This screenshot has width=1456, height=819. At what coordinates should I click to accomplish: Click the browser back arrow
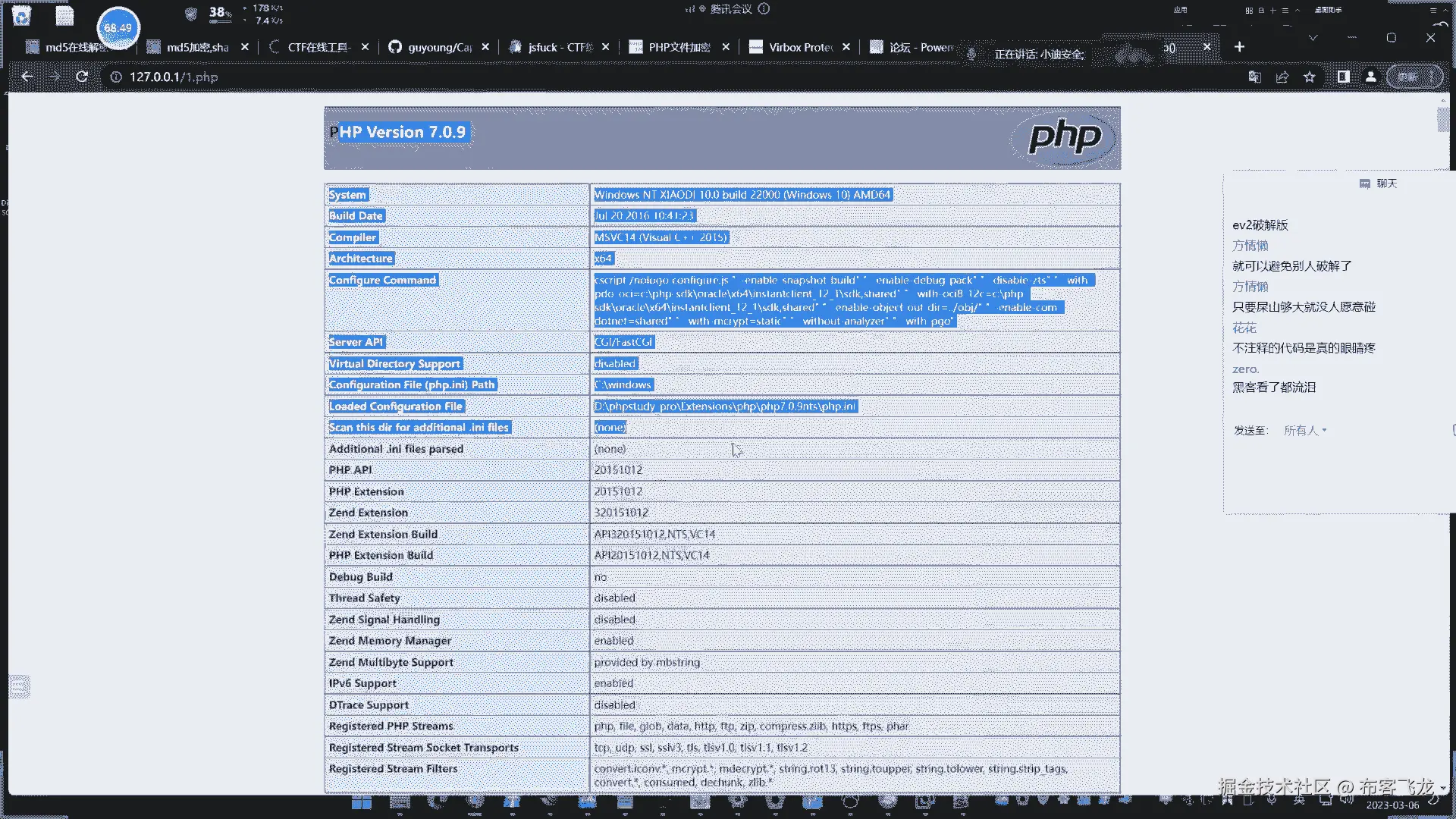(27, 77)
